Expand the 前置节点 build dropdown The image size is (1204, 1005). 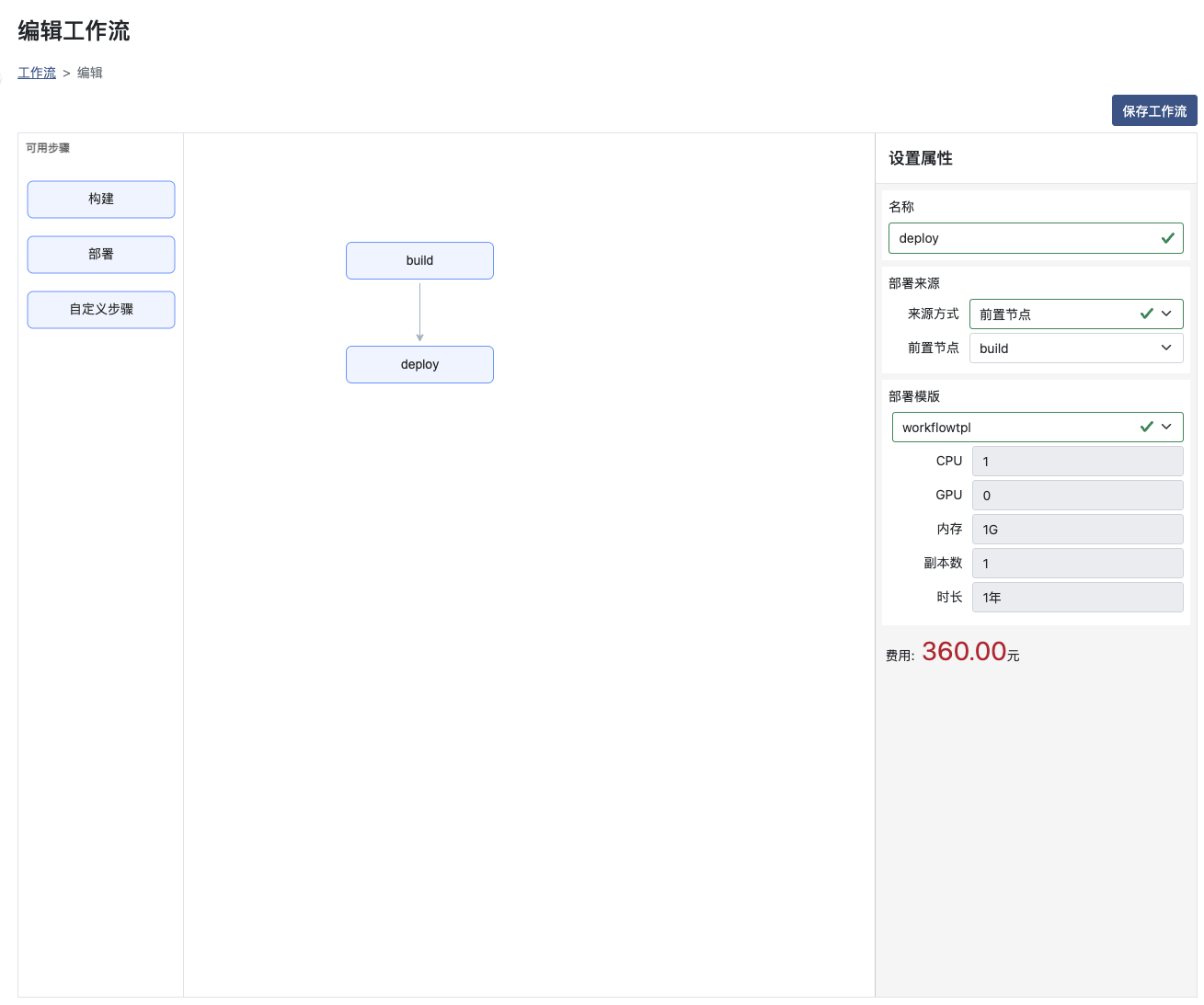point(1058,348)
